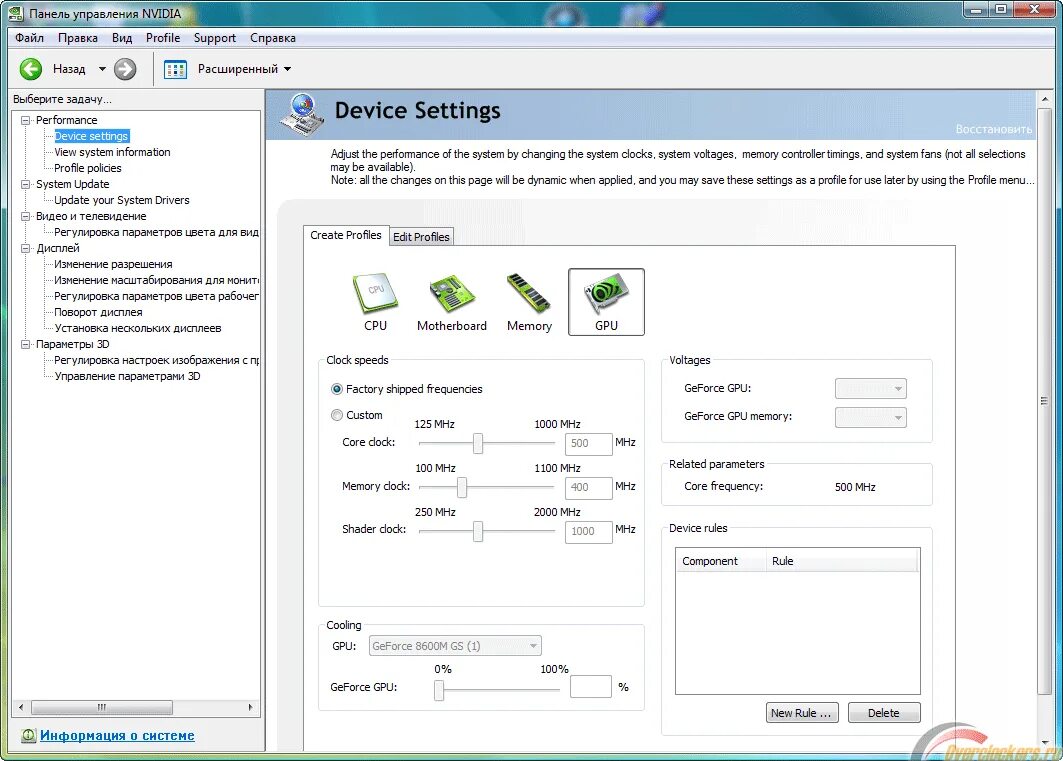This screenshot has height=761, width=1063.
Task: Select the GPU device icon
Action: tap(606, 302)
